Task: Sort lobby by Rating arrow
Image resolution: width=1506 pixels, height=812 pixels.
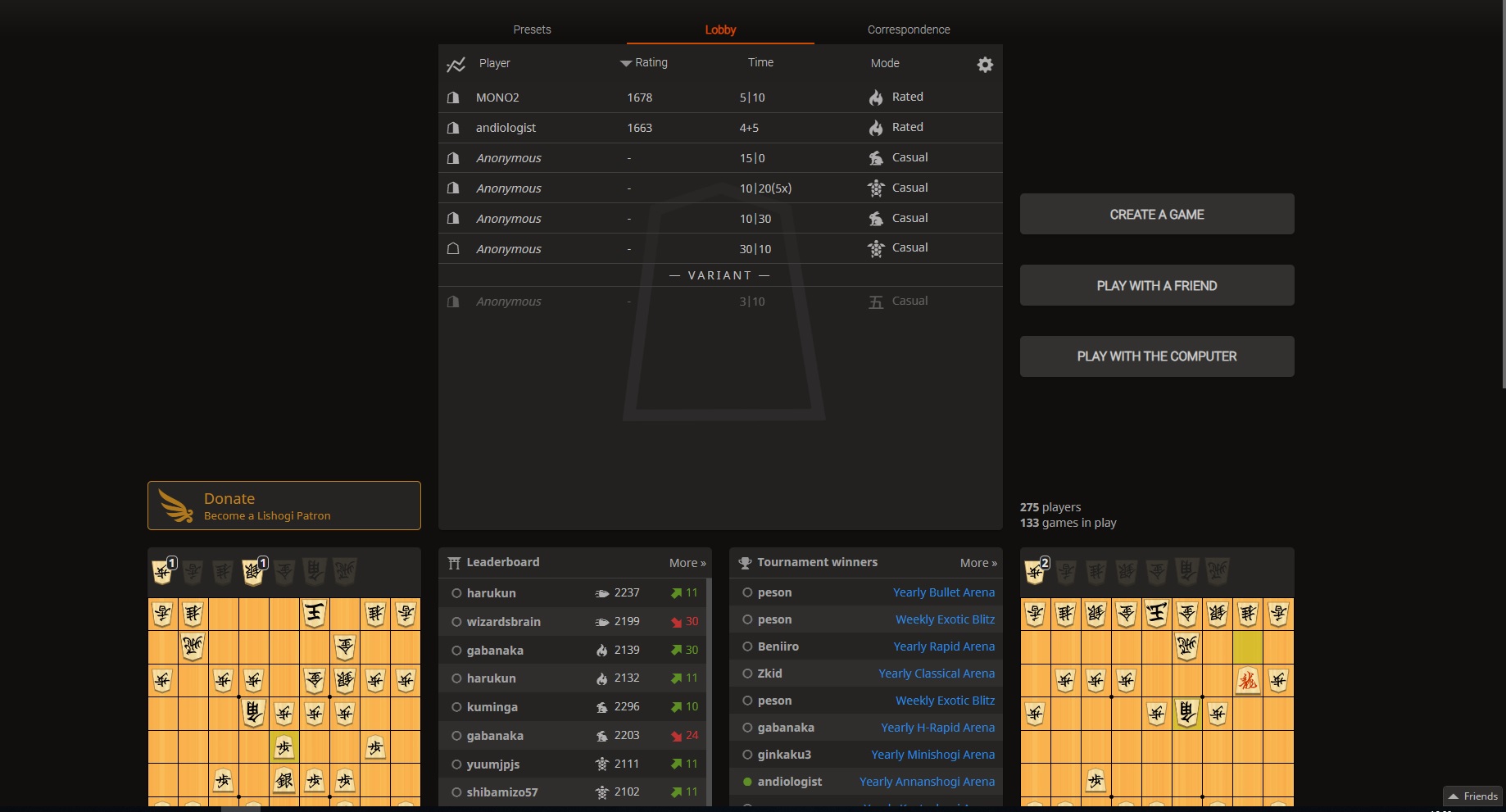Action: [626, 63]
